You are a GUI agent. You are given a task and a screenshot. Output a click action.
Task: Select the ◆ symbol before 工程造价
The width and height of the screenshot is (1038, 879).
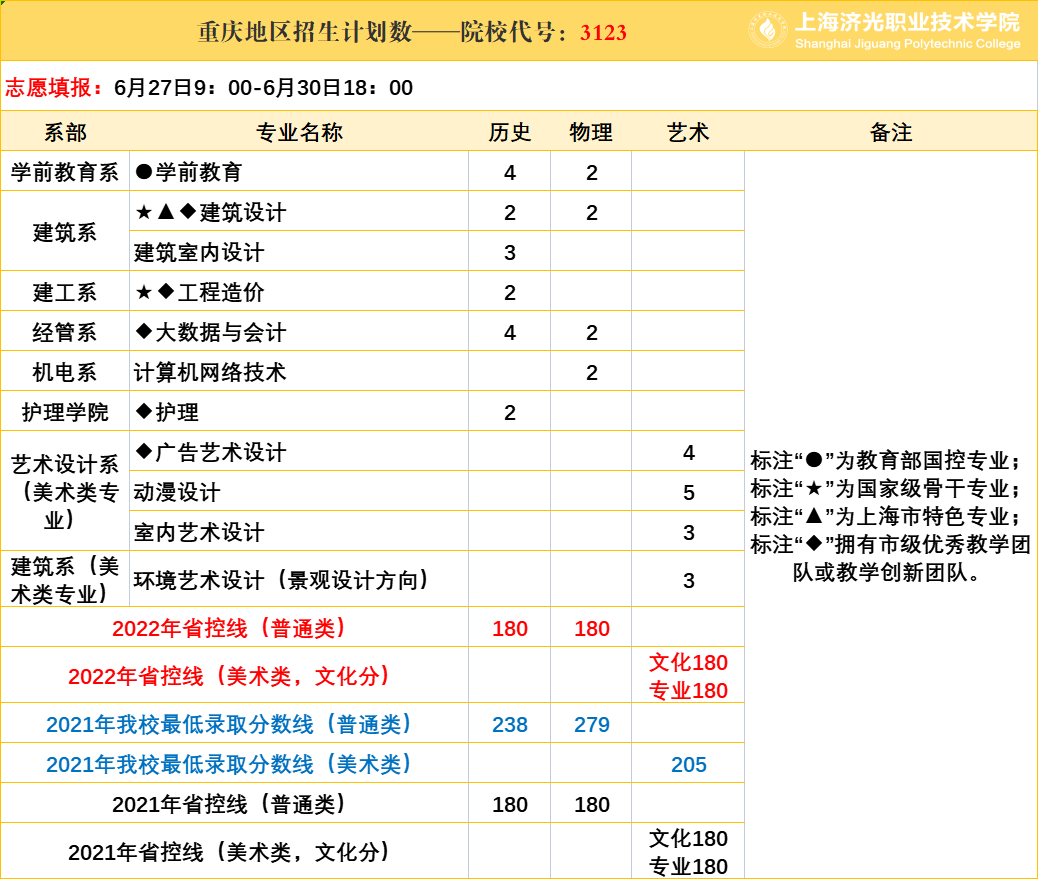[164, 291]
